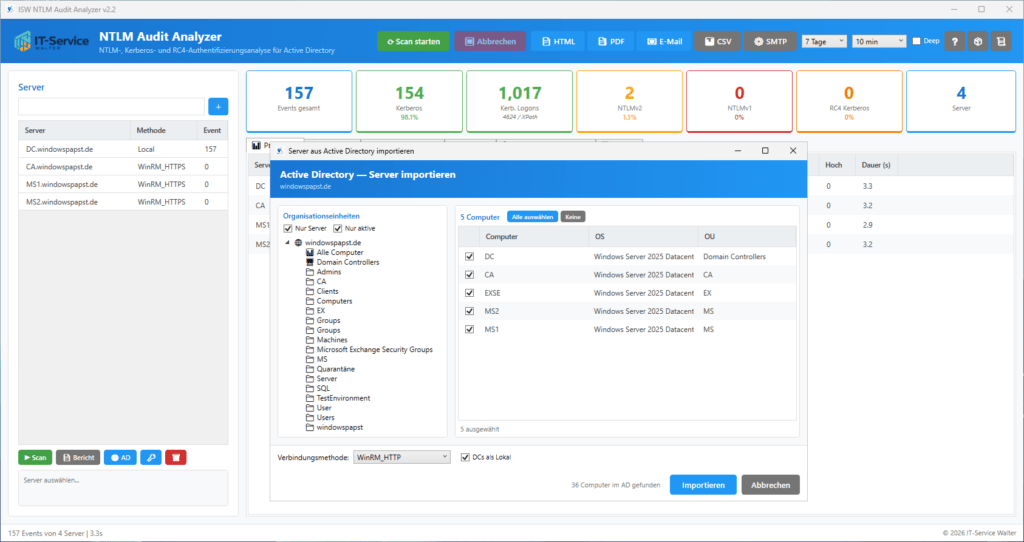Click the TestEnvironment folder icon
Screen dimensions: 1024x542
(x=310, y=398)
